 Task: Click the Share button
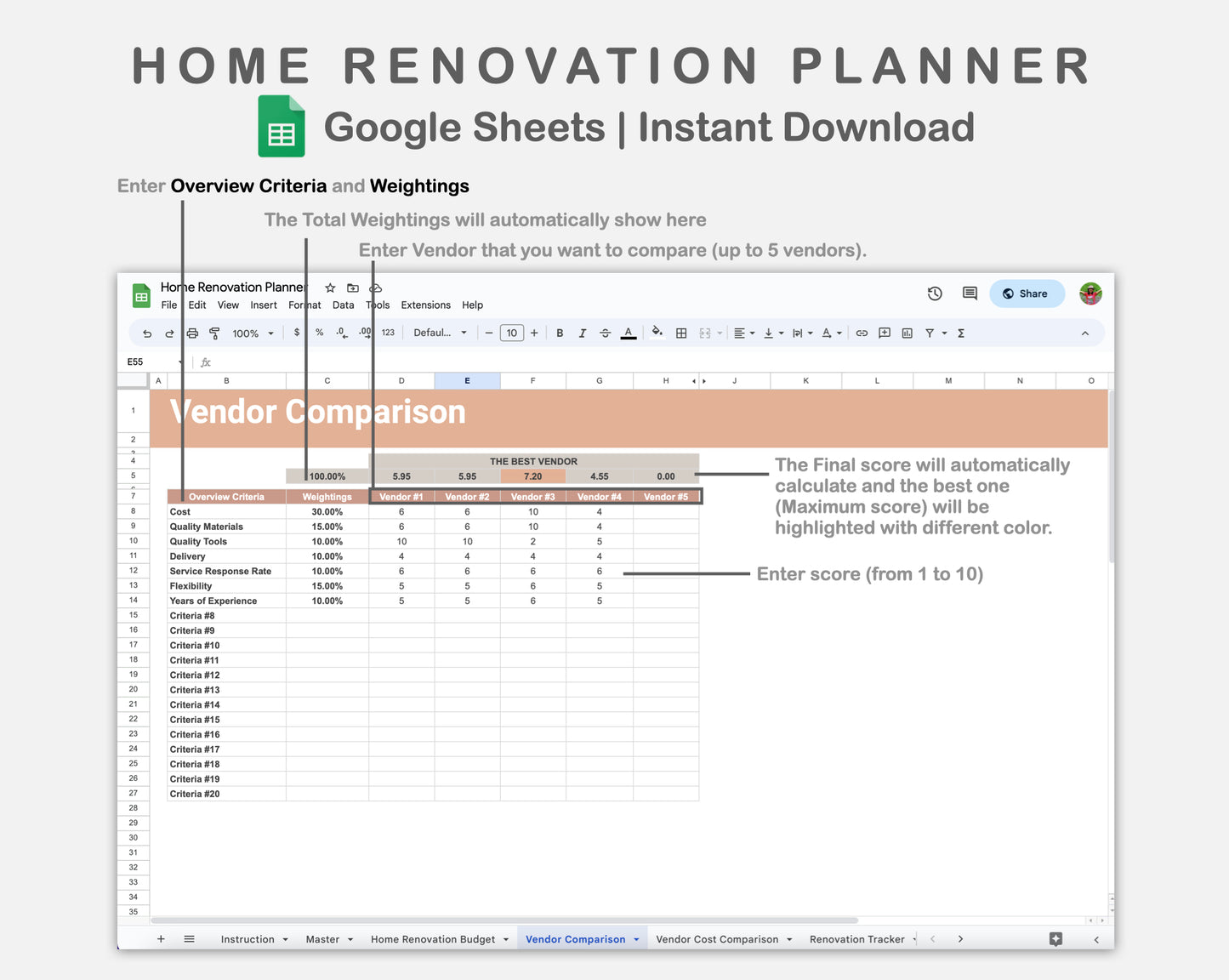click(1027, 293)
